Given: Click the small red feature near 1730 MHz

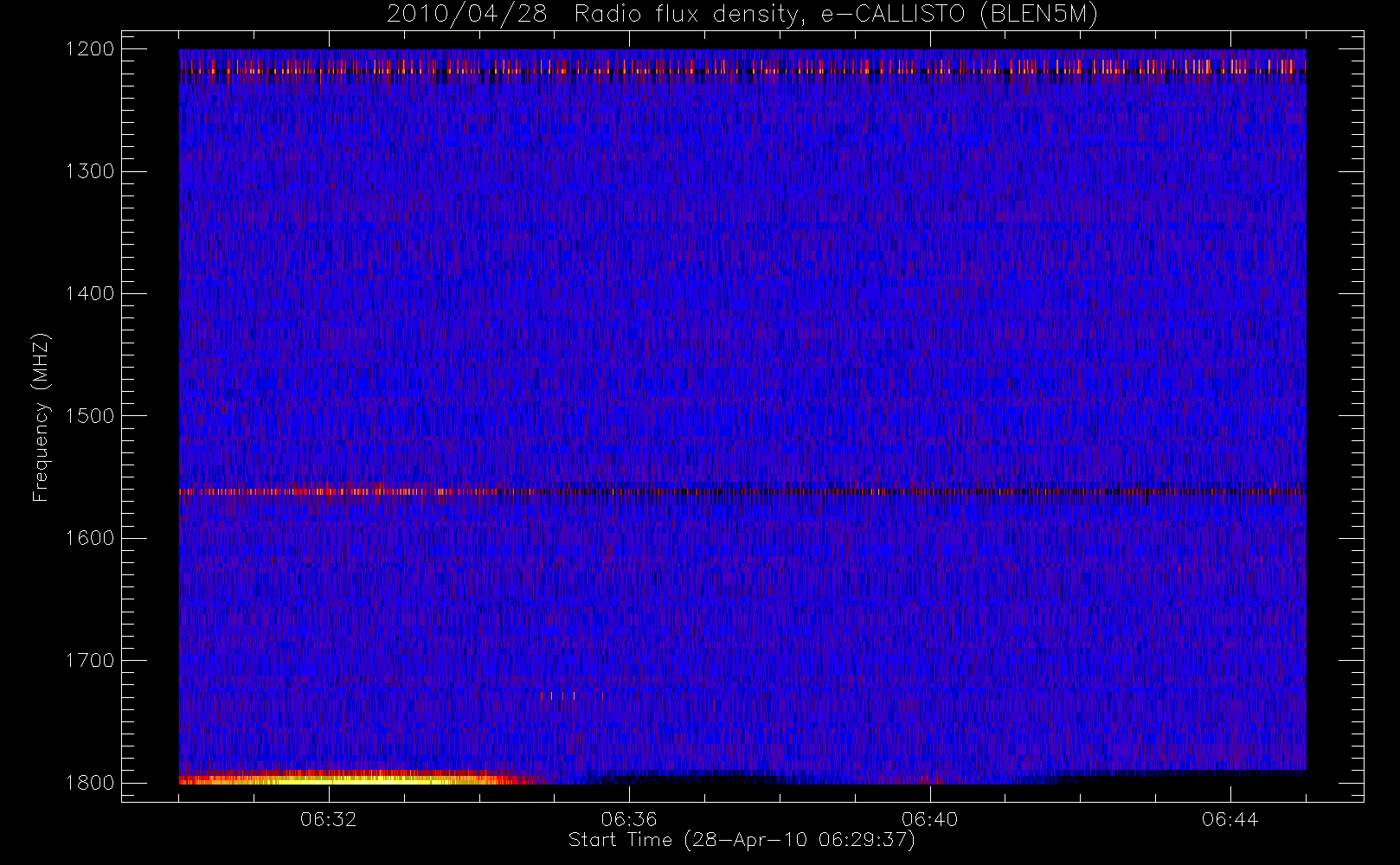Looking at the screenshot, I should pyautogui.click(x=571, y=695).
